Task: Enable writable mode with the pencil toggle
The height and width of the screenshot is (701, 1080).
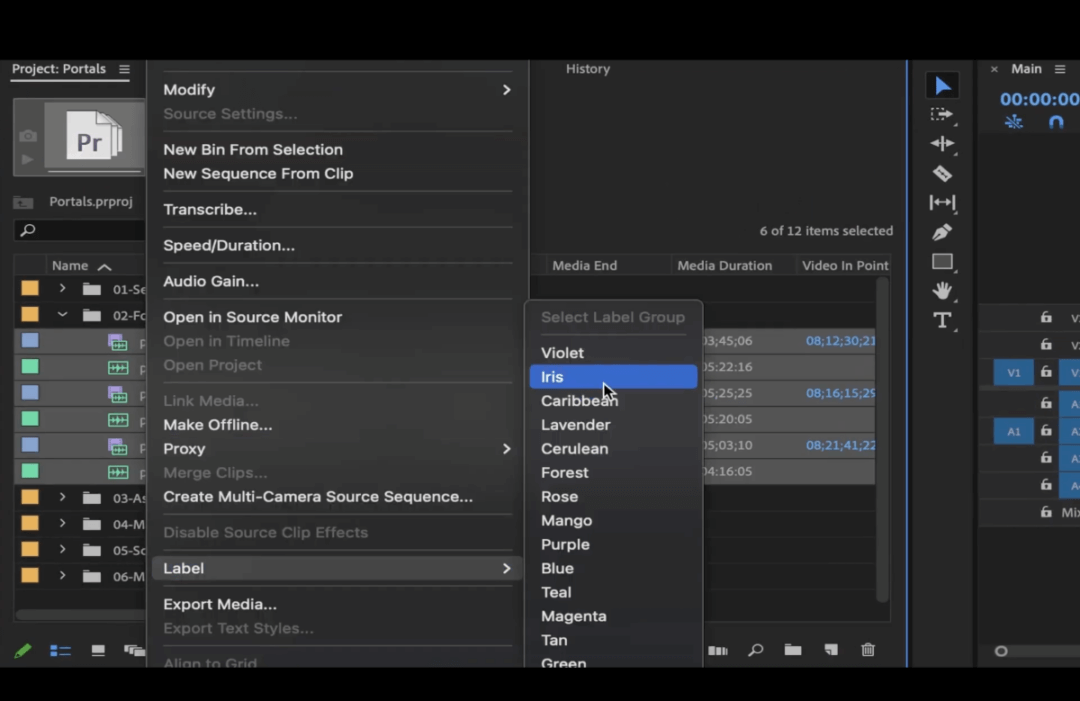Action: pyautogui.click(x=22, y=650)
